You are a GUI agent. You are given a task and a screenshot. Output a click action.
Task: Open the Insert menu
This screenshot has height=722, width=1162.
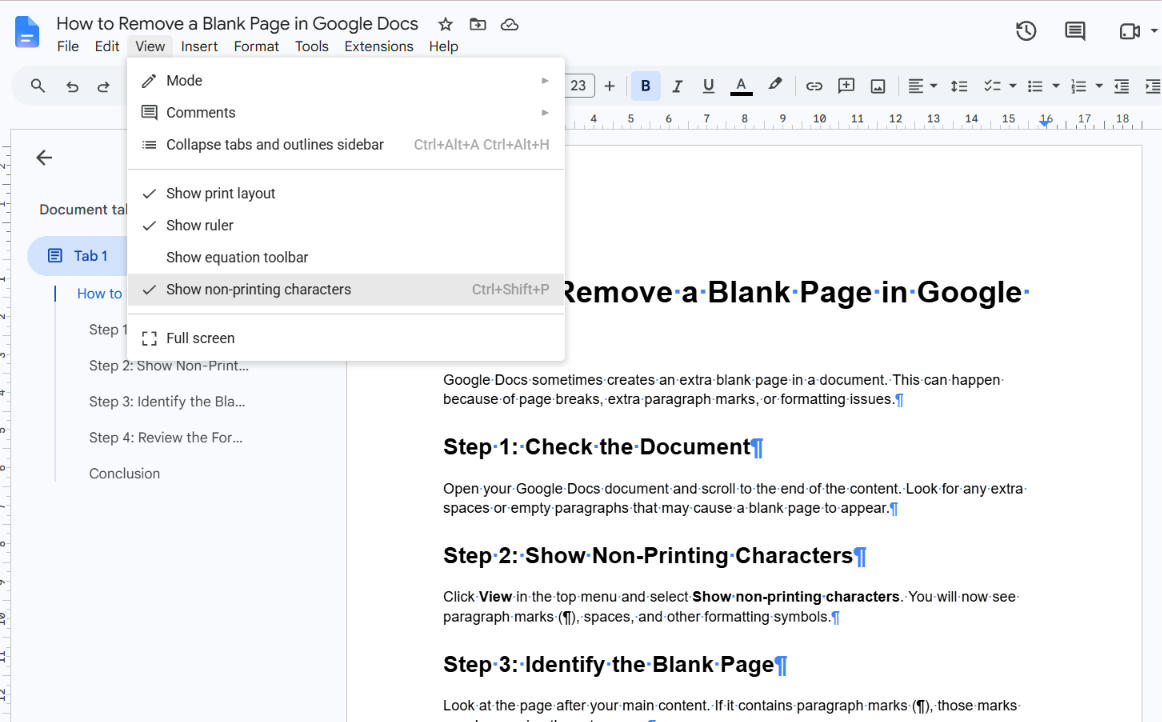[x=199, y=46]
